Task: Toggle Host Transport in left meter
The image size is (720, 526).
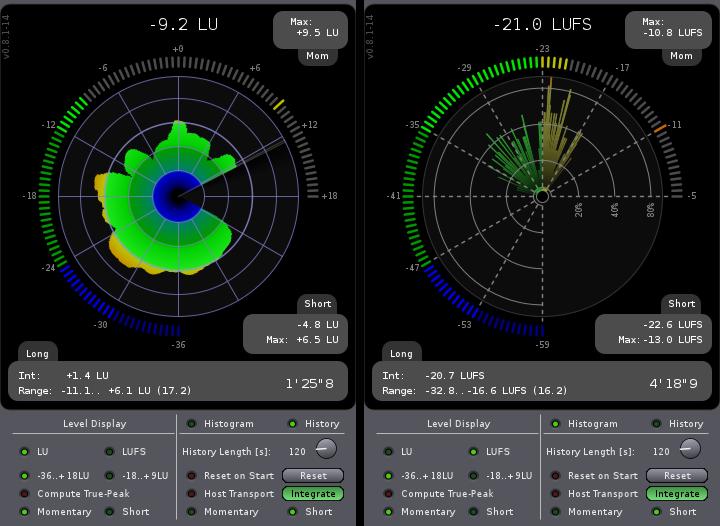Action: (191, 494)
